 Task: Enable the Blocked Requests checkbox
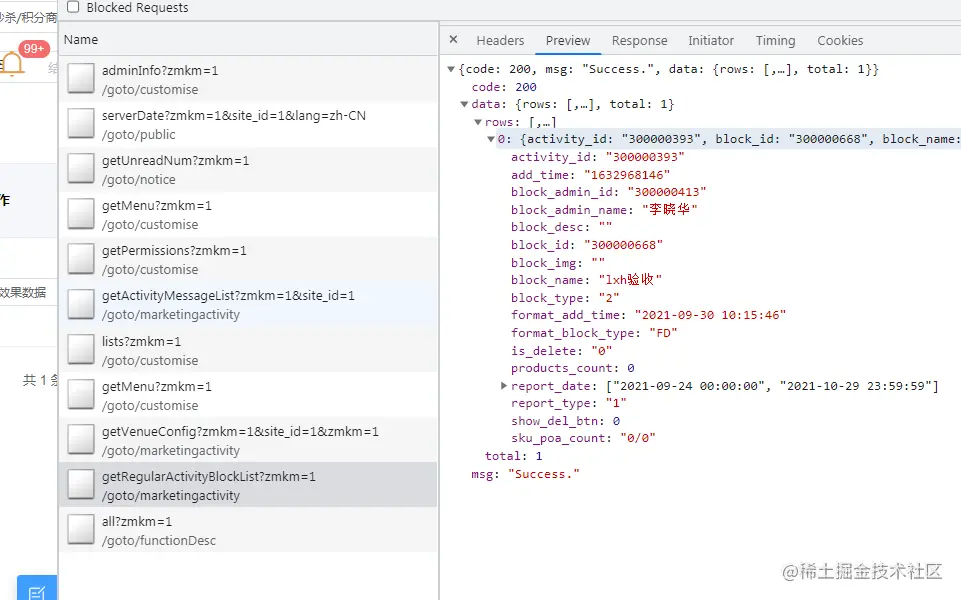click(73, 7)
